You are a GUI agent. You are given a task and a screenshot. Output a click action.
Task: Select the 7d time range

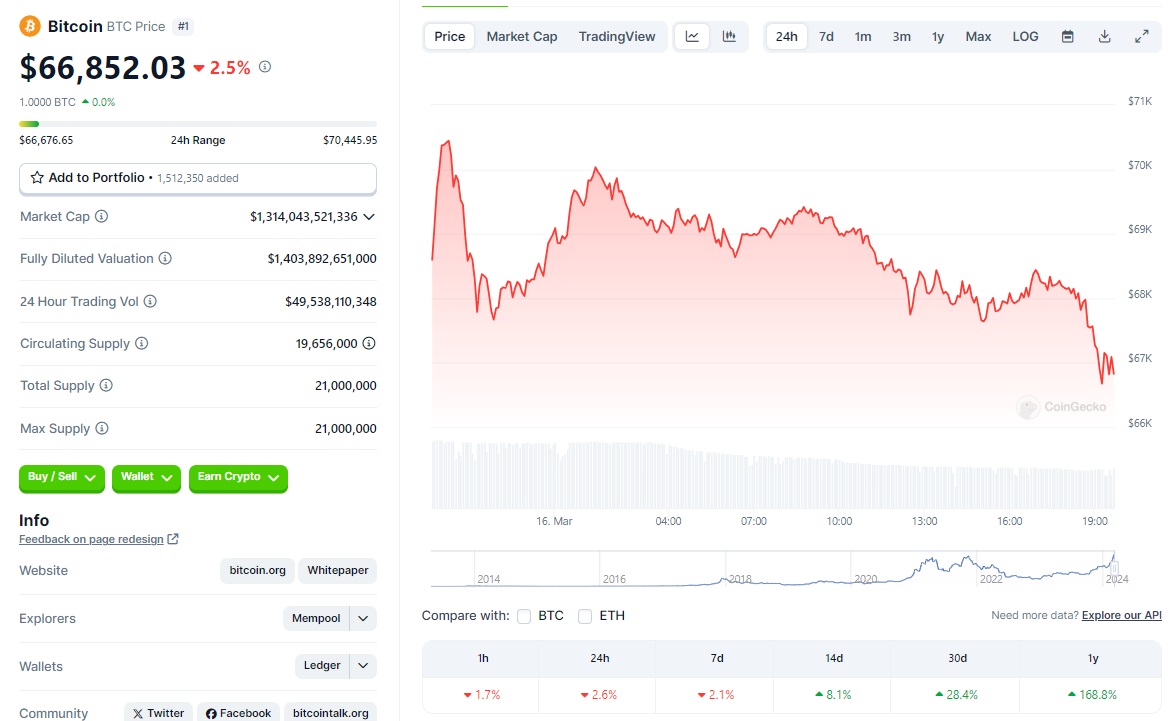(826, 37)
